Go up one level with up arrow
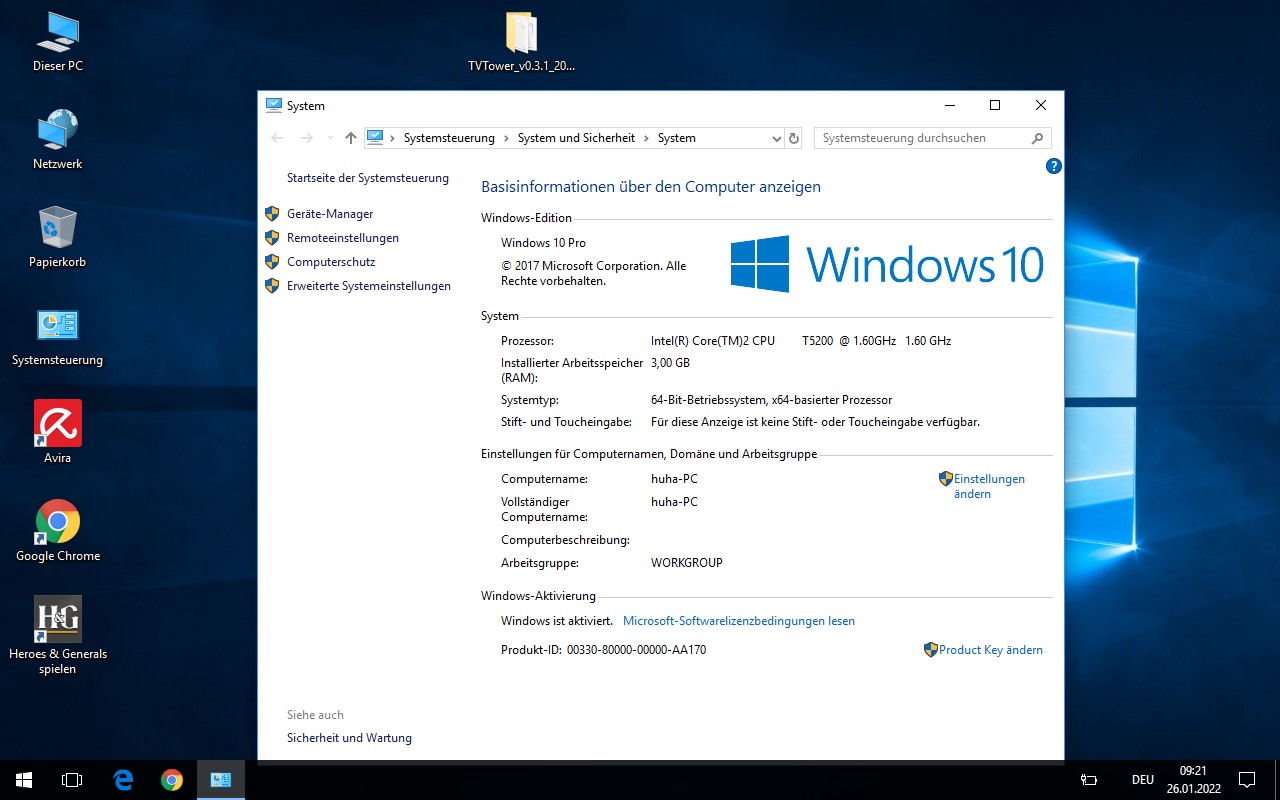The height and width of the screenshot is (800, 1280). tap(350, 138)
